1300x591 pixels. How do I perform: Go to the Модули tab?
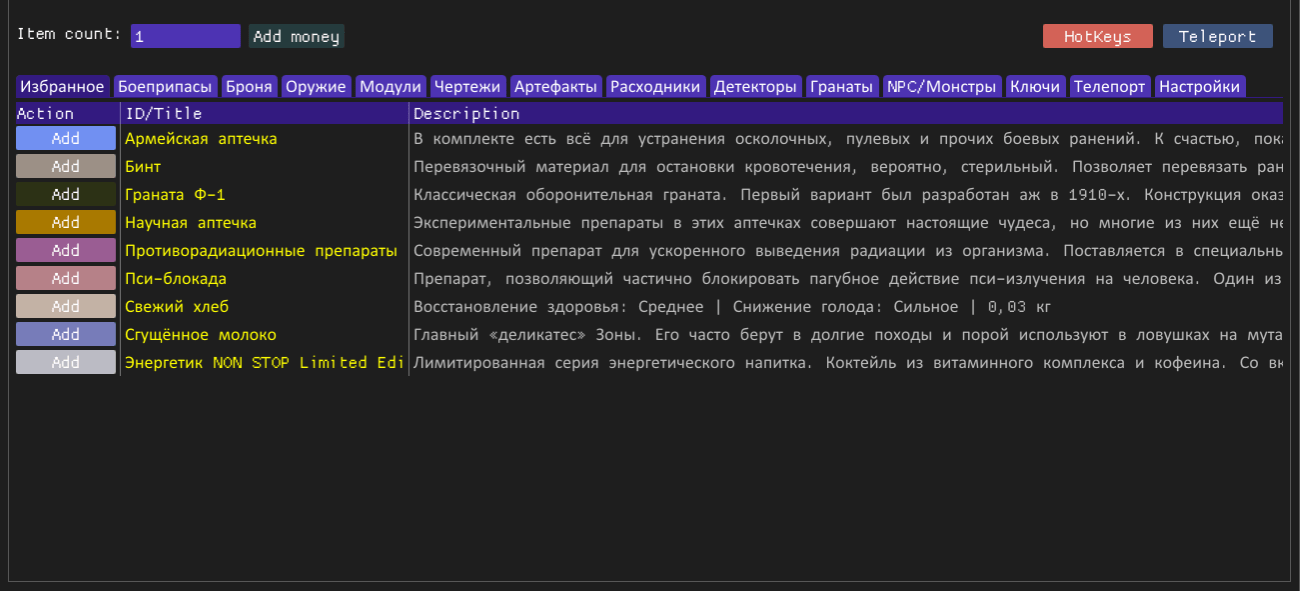coord(391,87)
